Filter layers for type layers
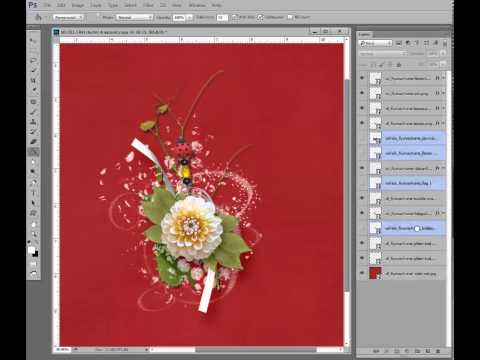The image size is (480, 360). 417,43
